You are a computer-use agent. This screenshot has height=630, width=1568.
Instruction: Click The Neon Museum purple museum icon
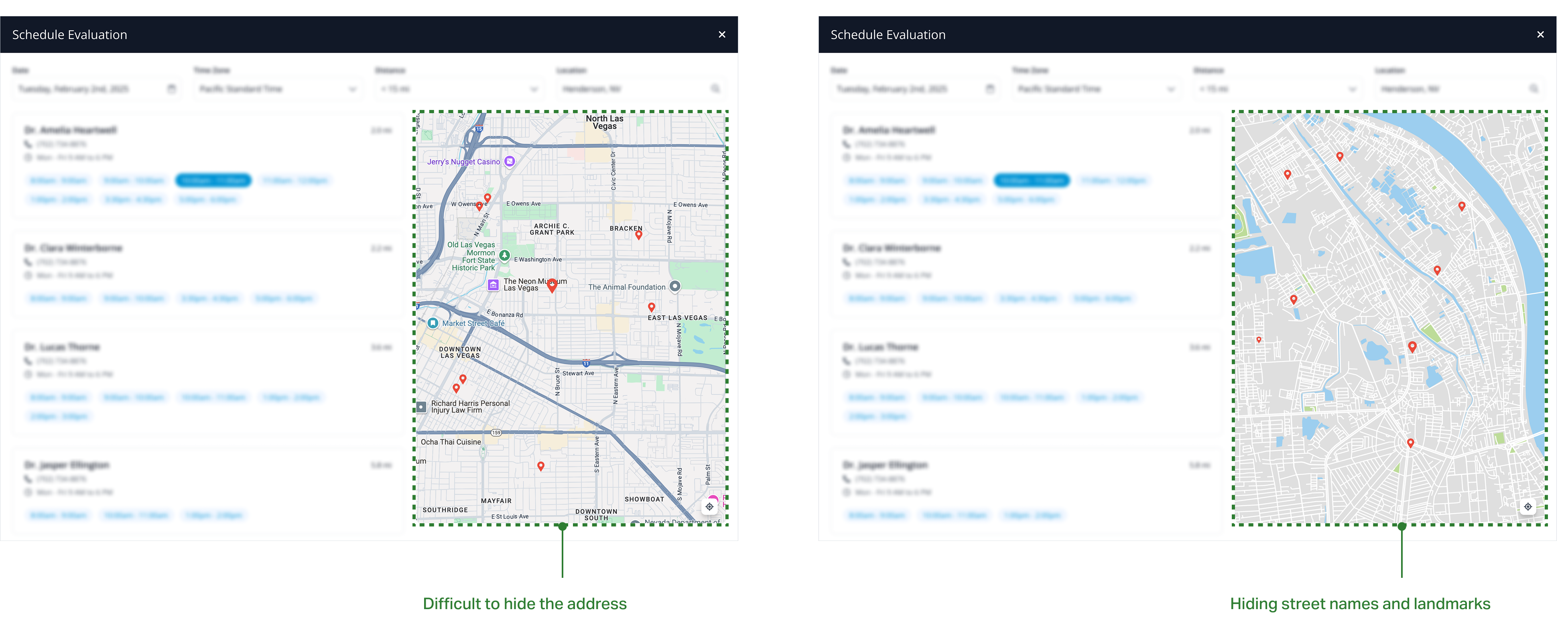(494, 284)
